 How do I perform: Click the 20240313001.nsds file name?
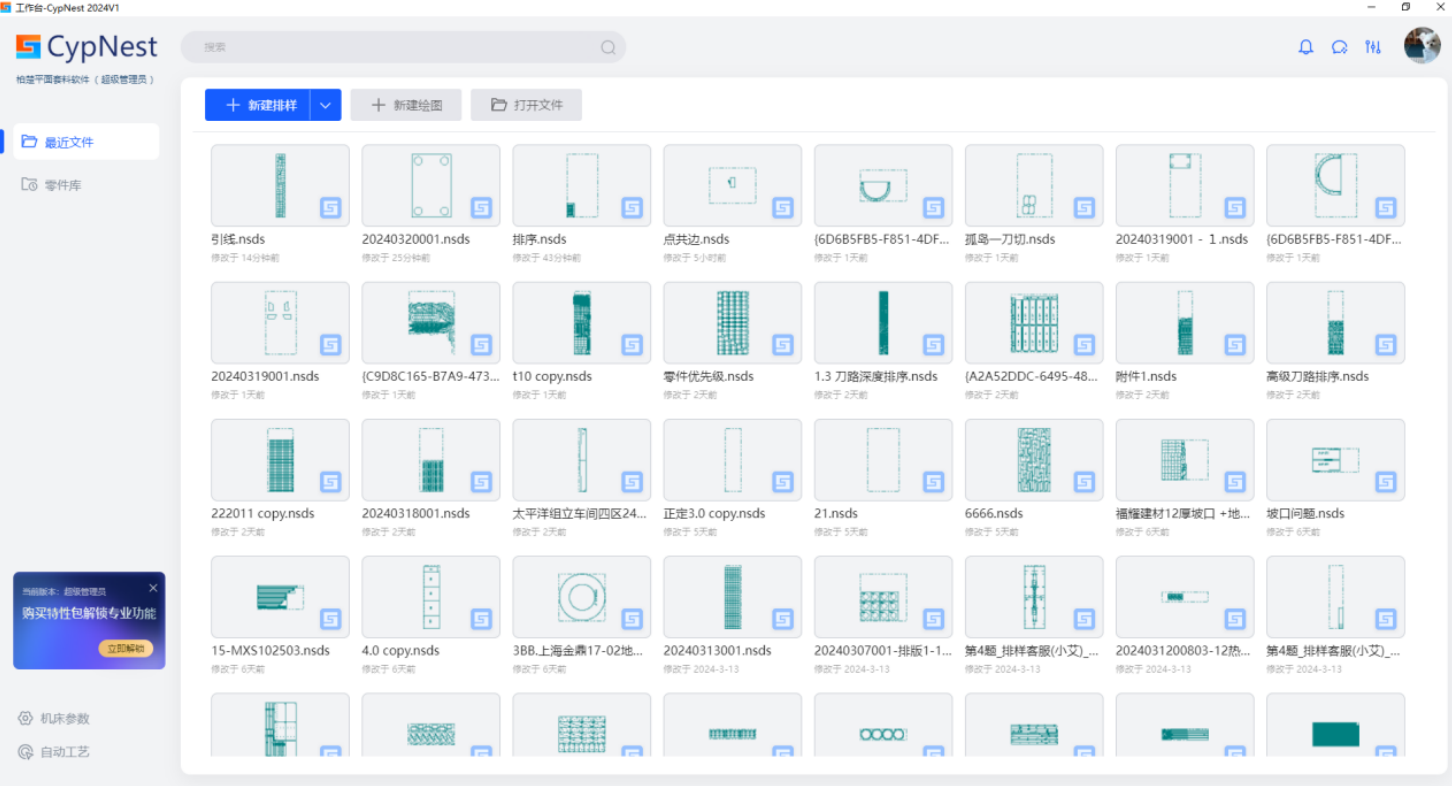717,651
